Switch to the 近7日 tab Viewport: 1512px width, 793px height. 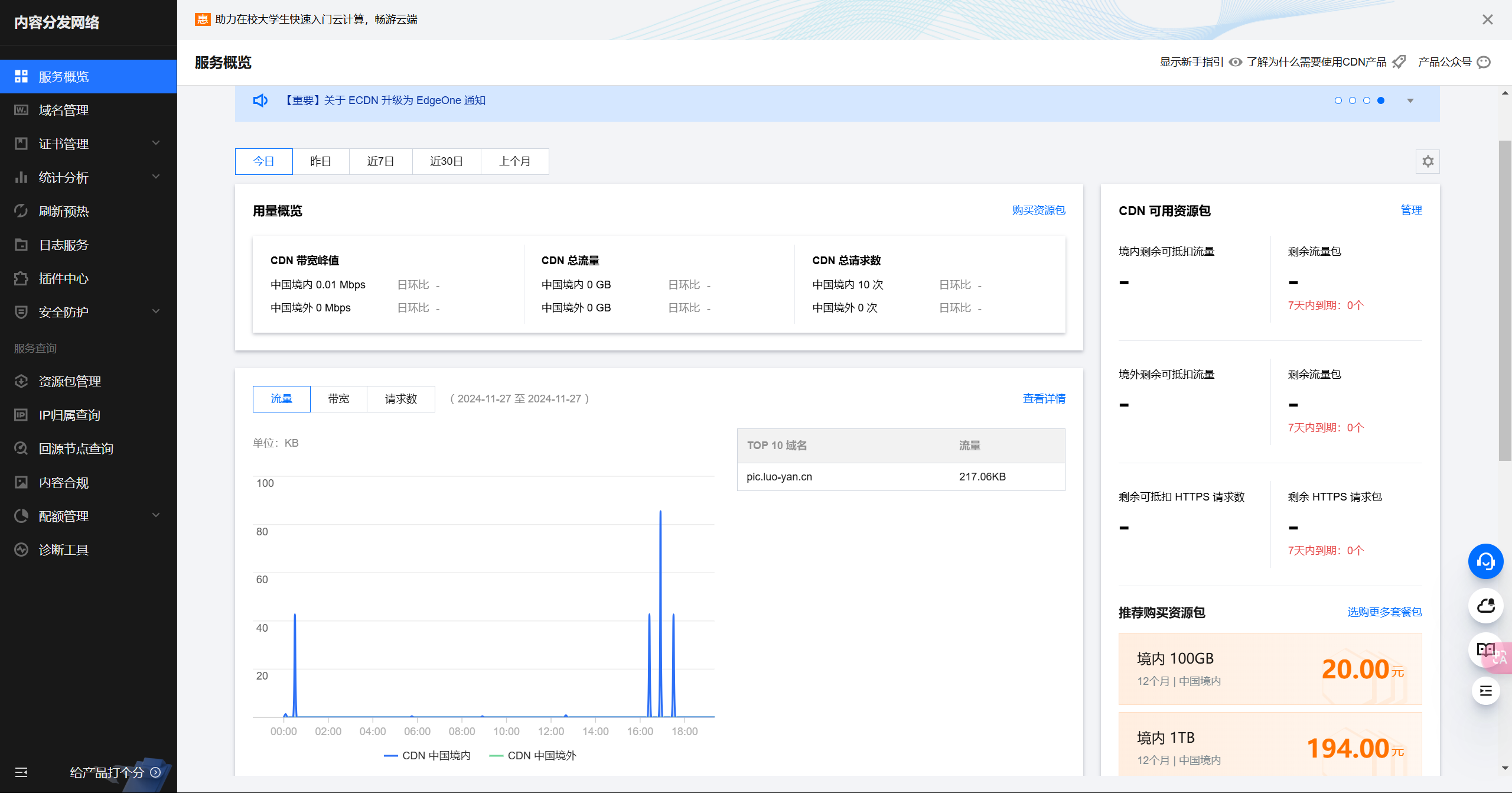pyautogui.click(x=380, y=161)
